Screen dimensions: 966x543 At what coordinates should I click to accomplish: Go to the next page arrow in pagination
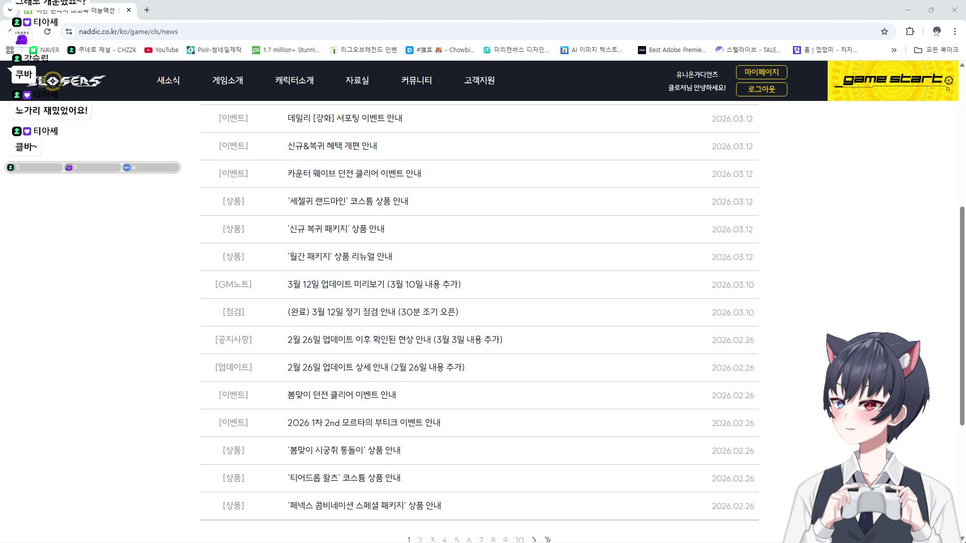coord(534,539)
